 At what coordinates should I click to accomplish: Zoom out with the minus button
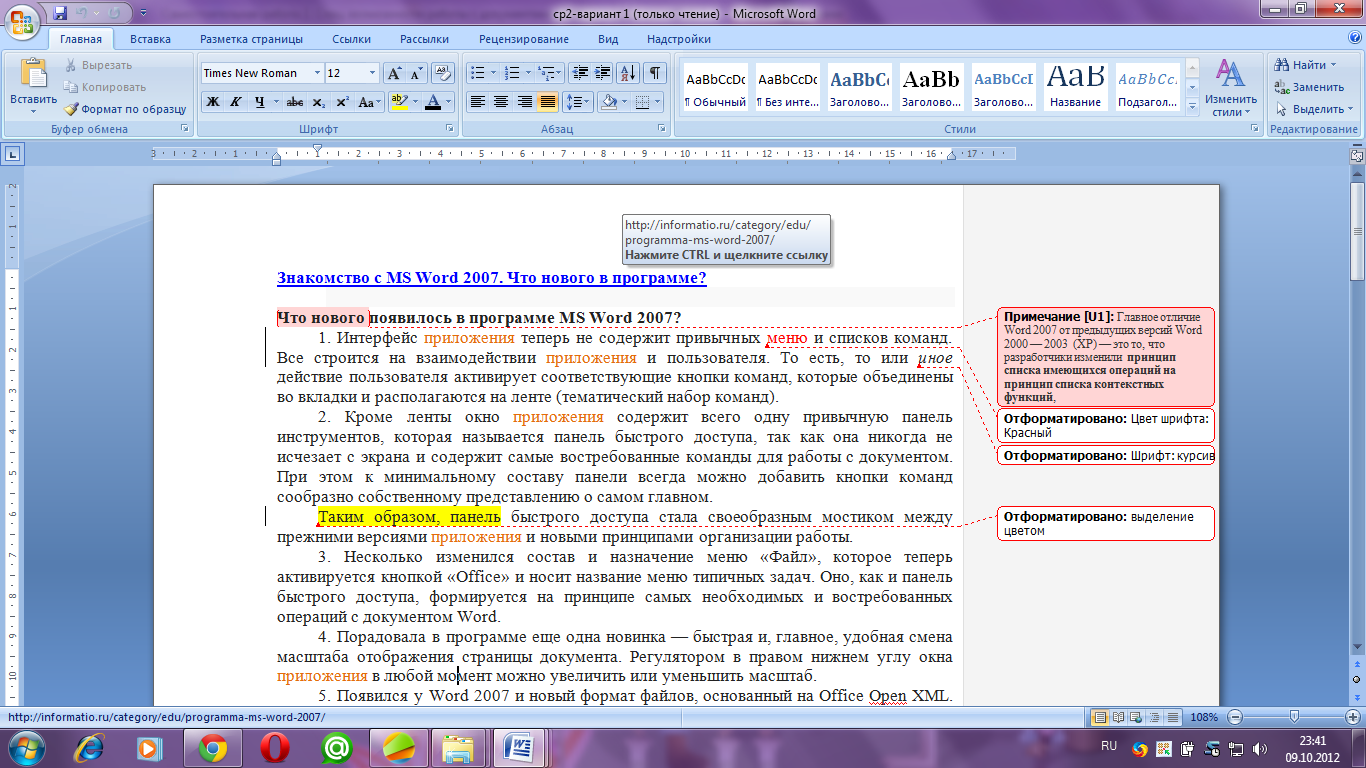[1235, 717]
